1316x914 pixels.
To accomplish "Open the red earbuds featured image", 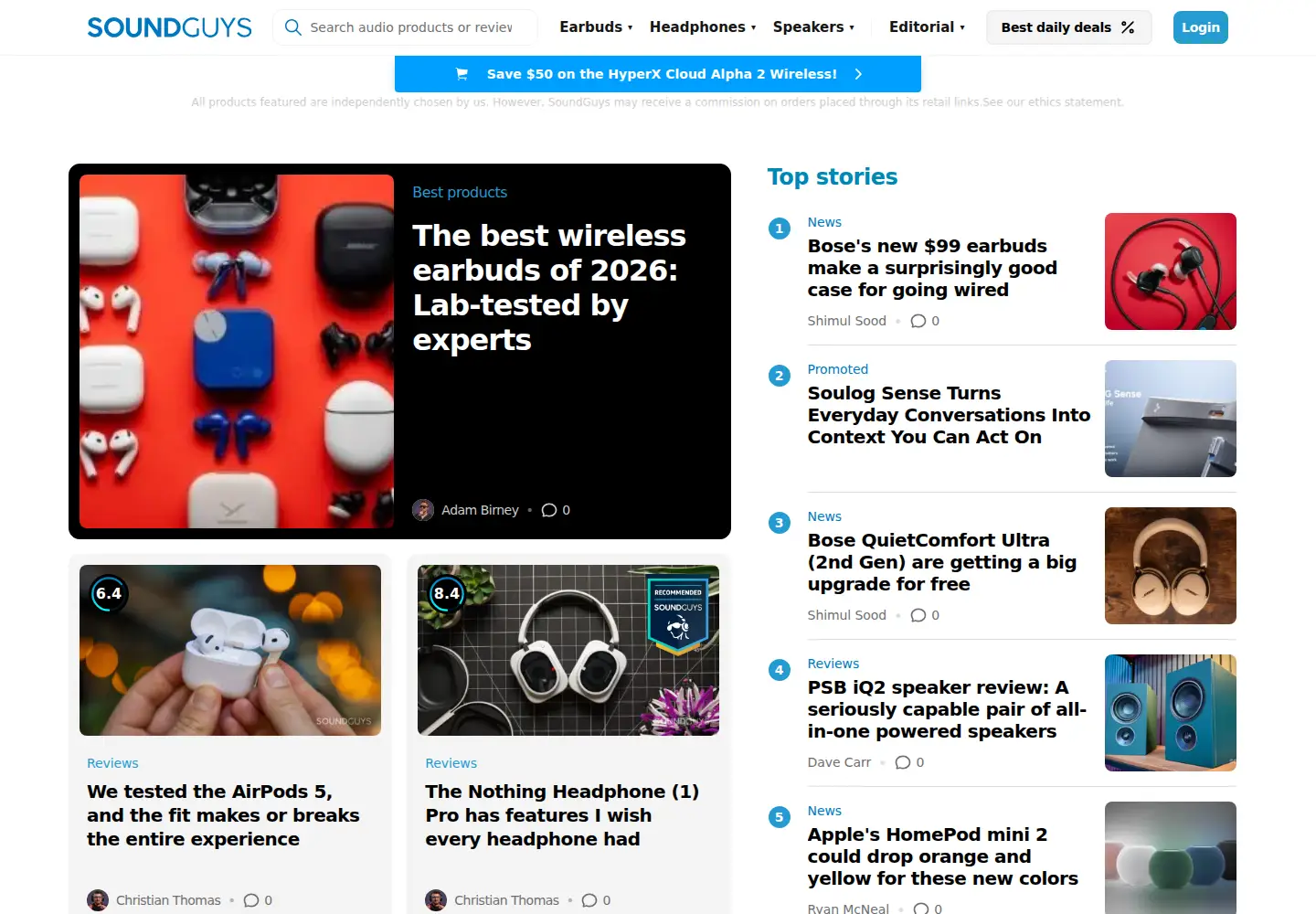I will [x=237, y=351].
